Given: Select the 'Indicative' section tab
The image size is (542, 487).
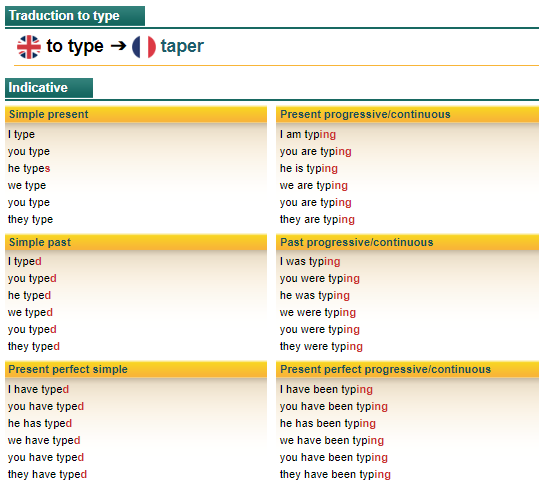Looking at the screenshot, I should coord(49,88).
